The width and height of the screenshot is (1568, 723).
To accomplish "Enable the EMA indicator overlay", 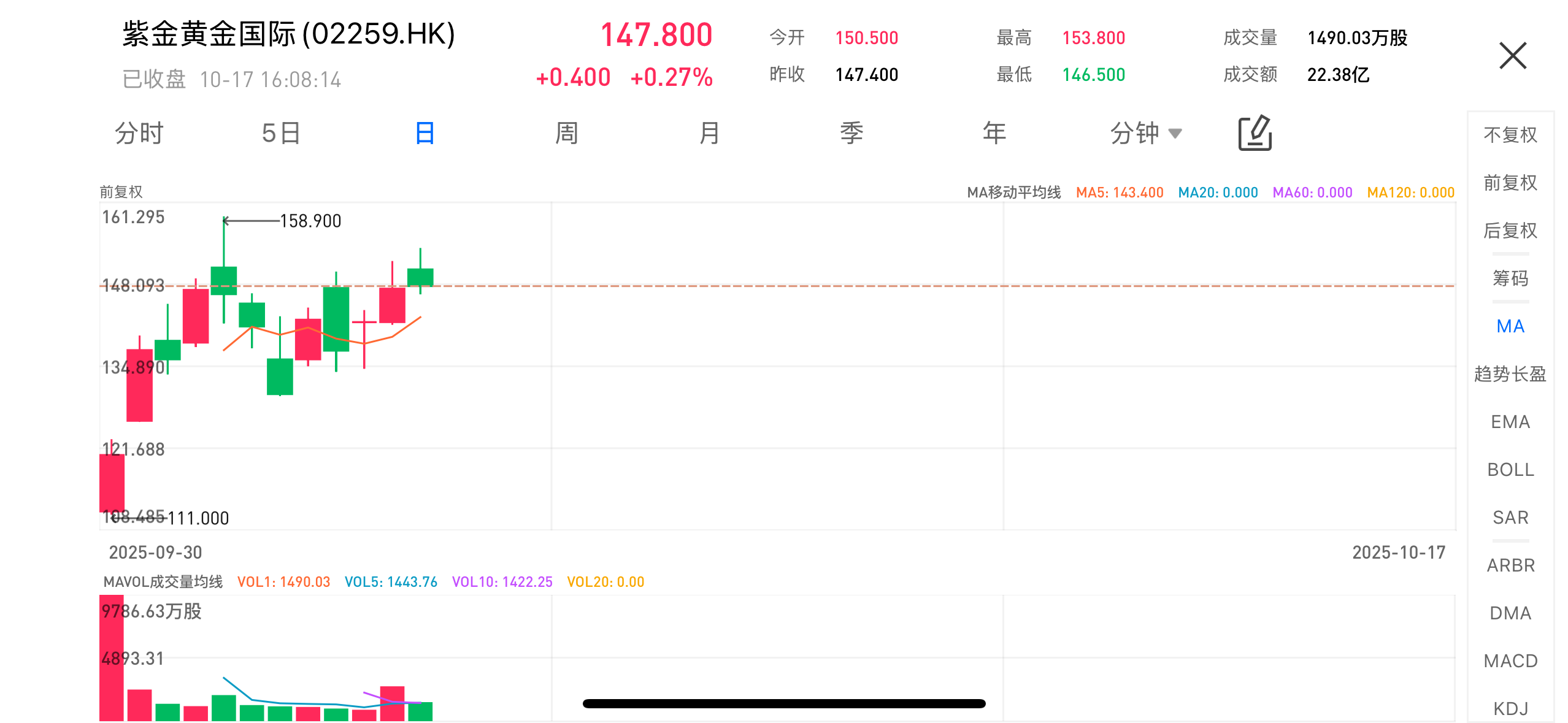I will (x=1510, y=422).
